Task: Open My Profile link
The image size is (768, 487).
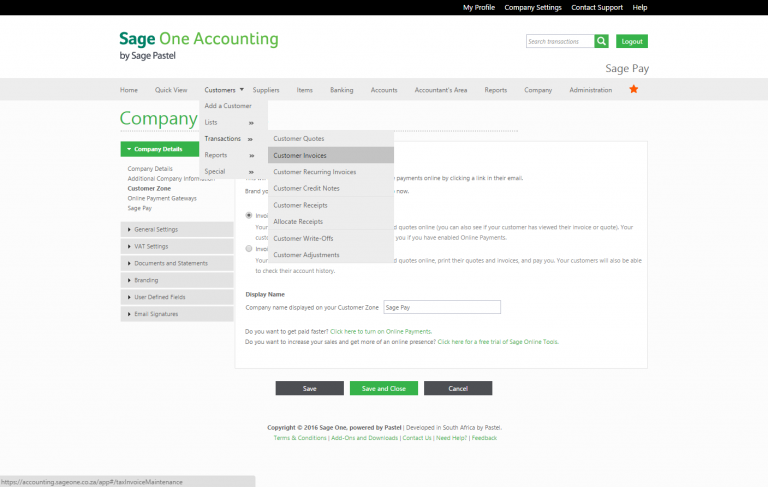Action: point(479,7)
